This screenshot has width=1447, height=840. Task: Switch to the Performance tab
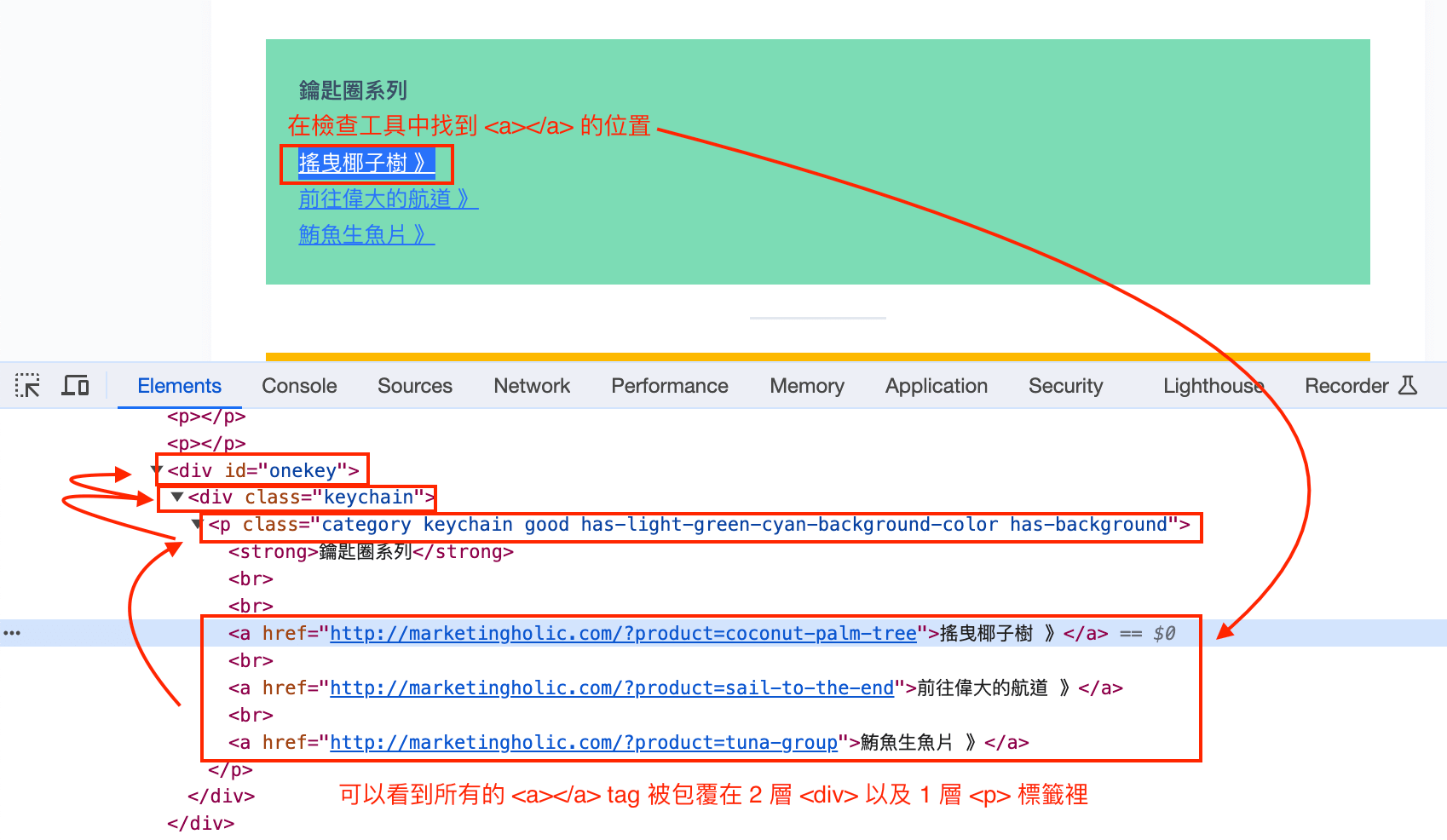[670, 386]
